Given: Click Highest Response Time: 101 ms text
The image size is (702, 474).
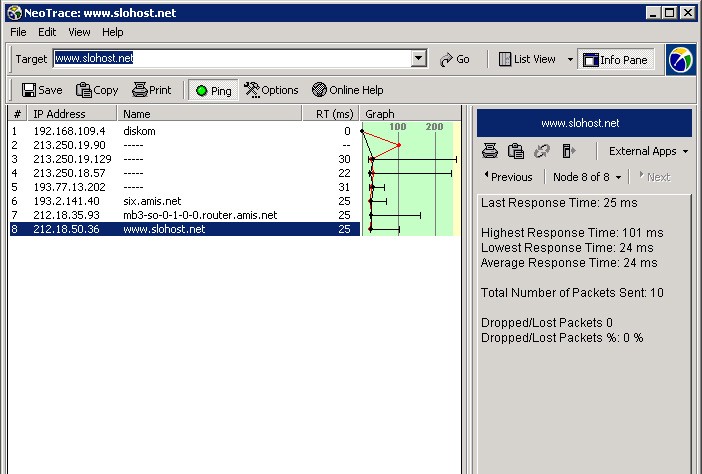Looking at the screenshot, I should click(x=572, y=233).
